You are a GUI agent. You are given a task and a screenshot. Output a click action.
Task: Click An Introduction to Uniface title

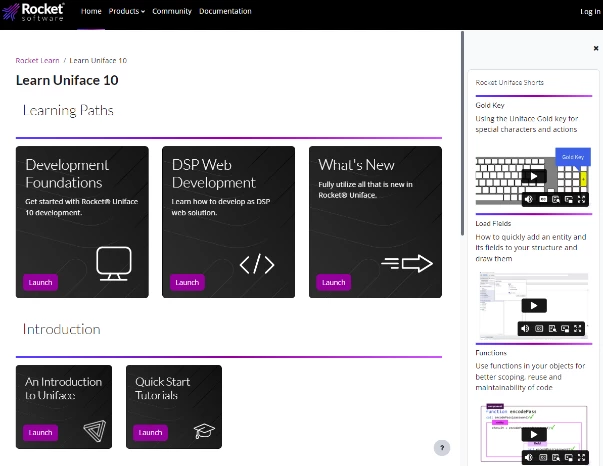(63, 388)
